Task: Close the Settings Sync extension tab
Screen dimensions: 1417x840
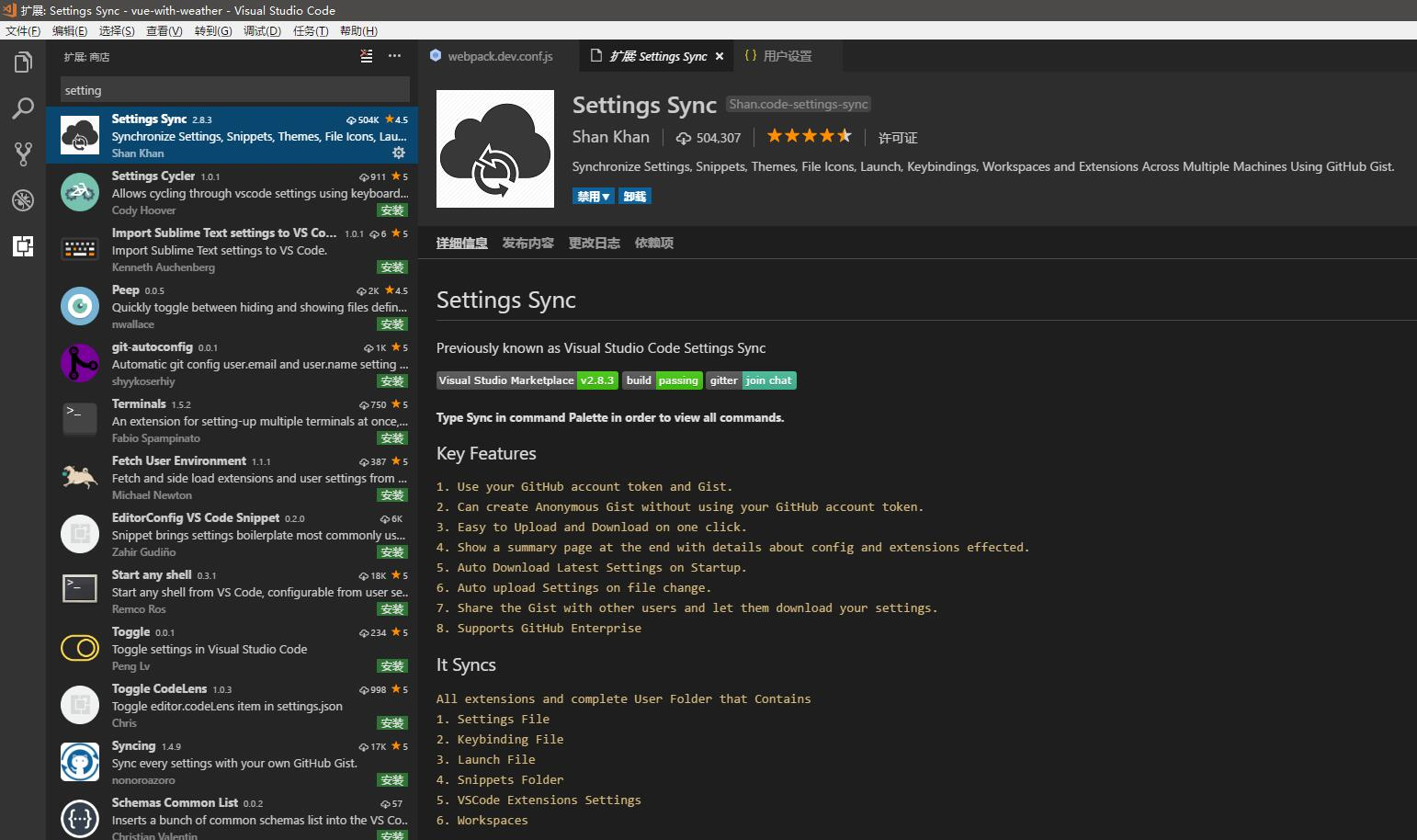Action: (720, 56)
